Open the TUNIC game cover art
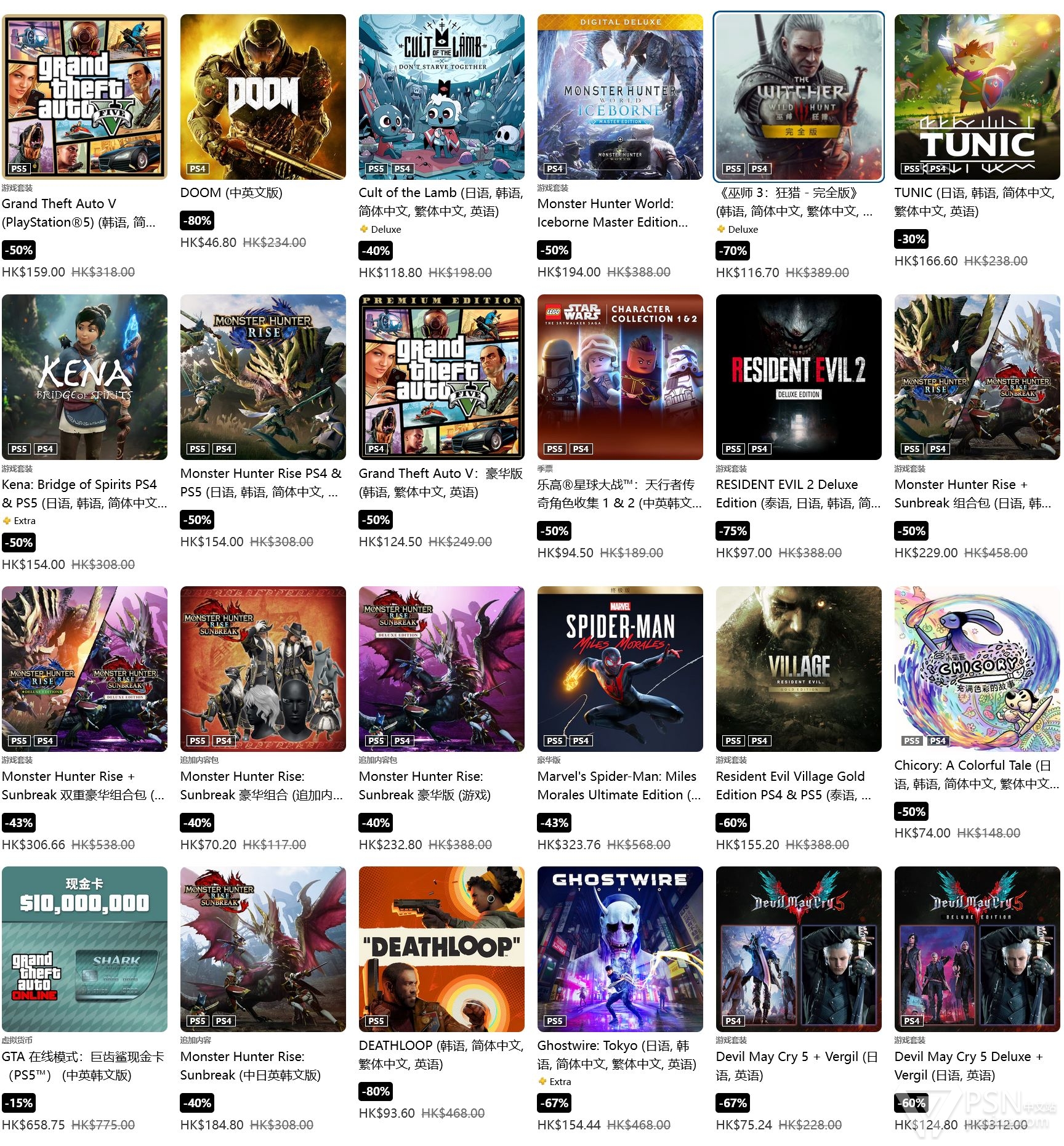 click(977, 97)
